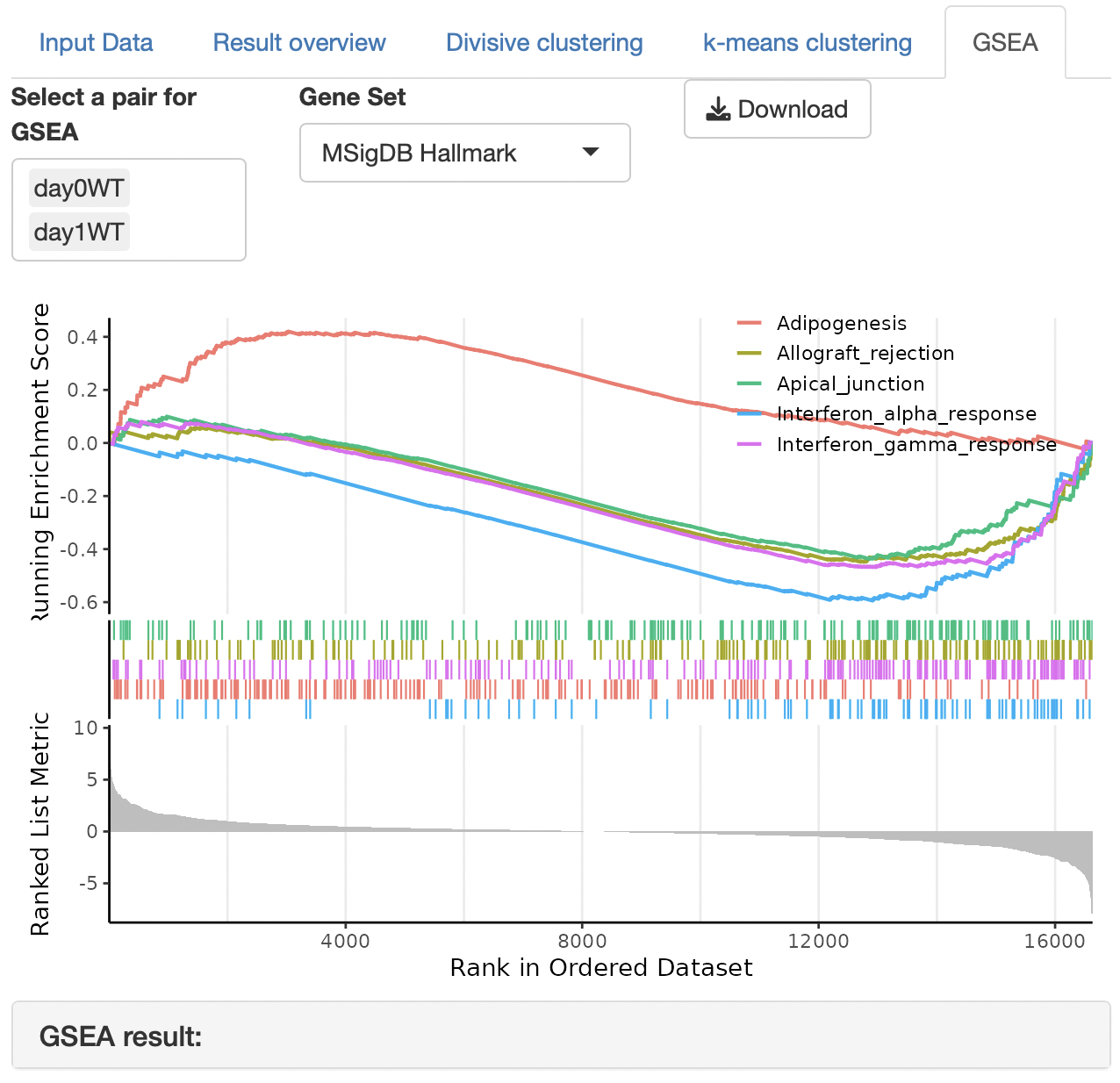Click the Adipogenesis legend label text
Viewport: 1120px width, 1083px height.
841,324
